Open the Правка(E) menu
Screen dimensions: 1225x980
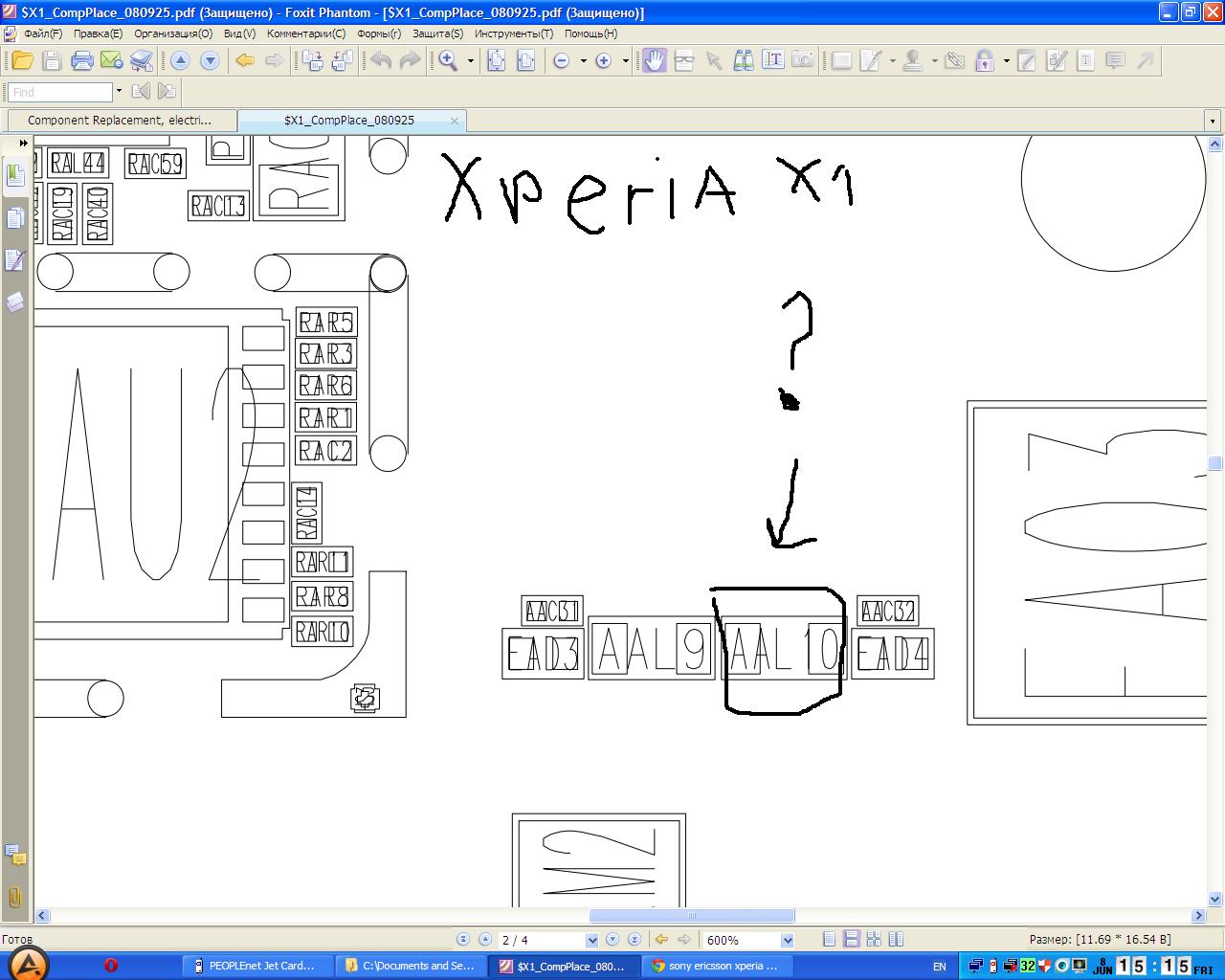click(x=99, y=33)
